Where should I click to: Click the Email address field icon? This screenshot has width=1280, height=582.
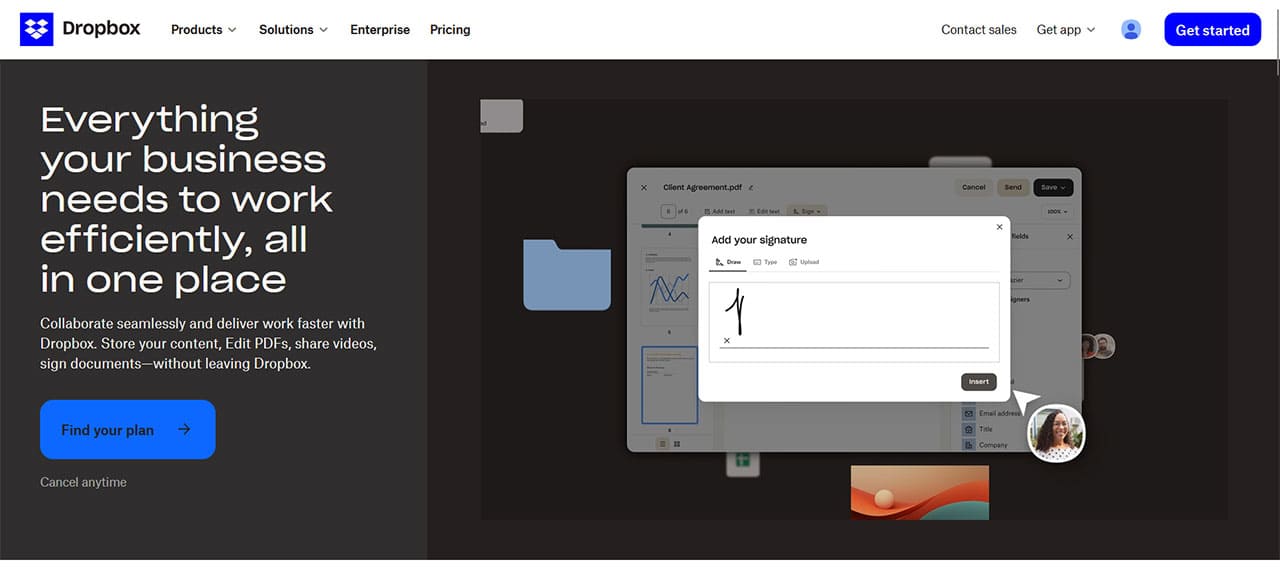[968, 413]
